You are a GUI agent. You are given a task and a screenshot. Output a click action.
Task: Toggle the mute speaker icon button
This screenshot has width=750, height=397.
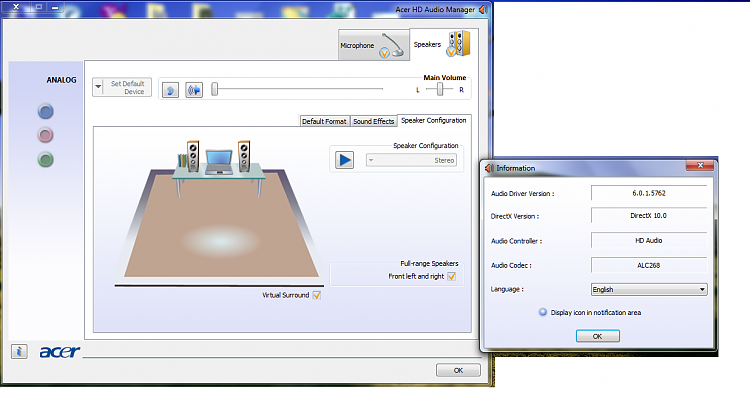[170, 89]
